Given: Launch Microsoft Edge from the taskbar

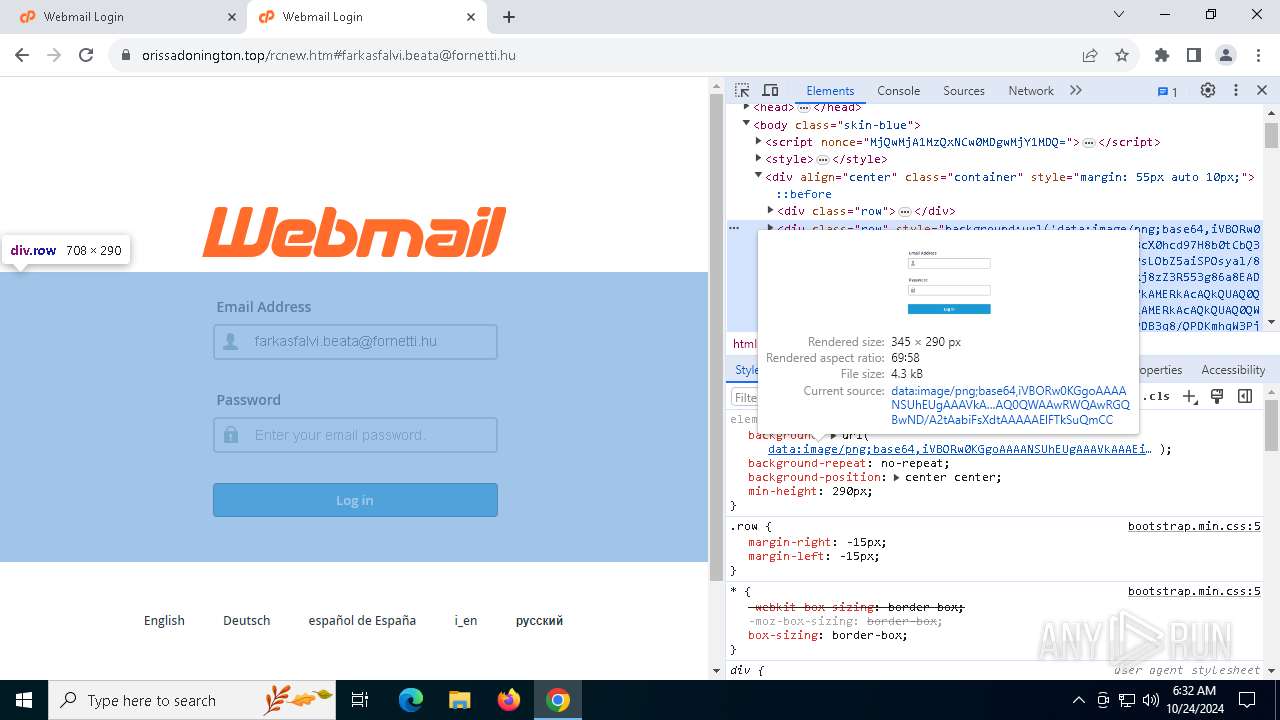Looking at the screenshot, I should [x=411, y=700].
